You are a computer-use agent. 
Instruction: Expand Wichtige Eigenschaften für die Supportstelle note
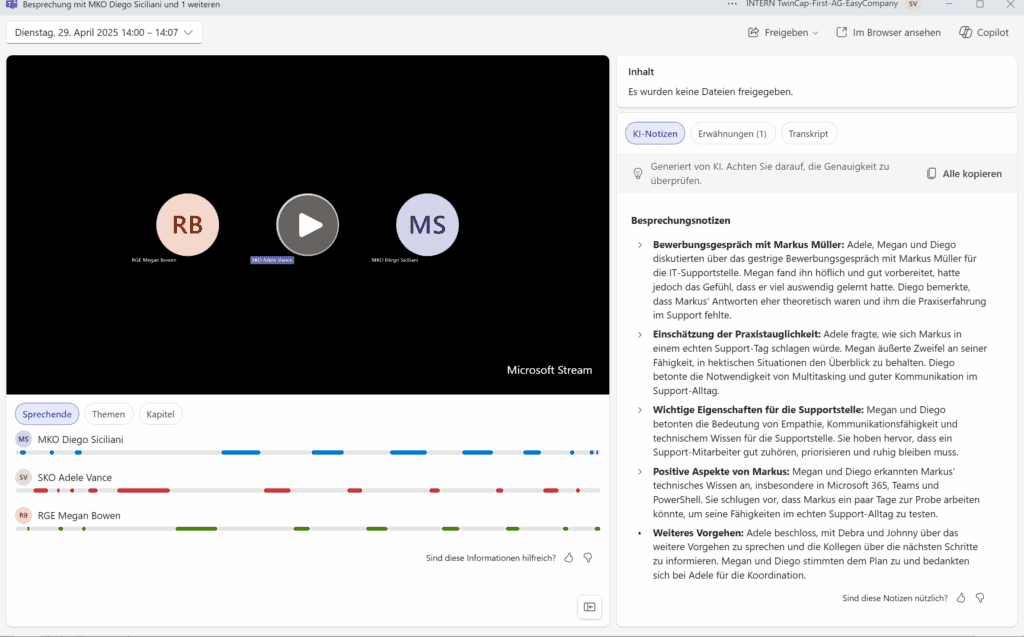[639, 410]
